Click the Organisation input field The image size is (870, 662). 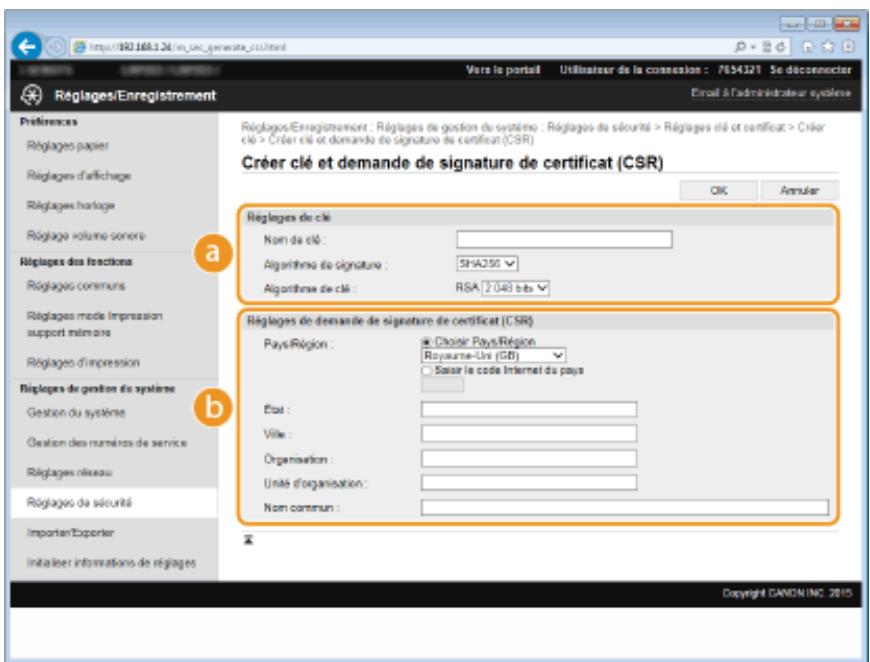[529, 458]
